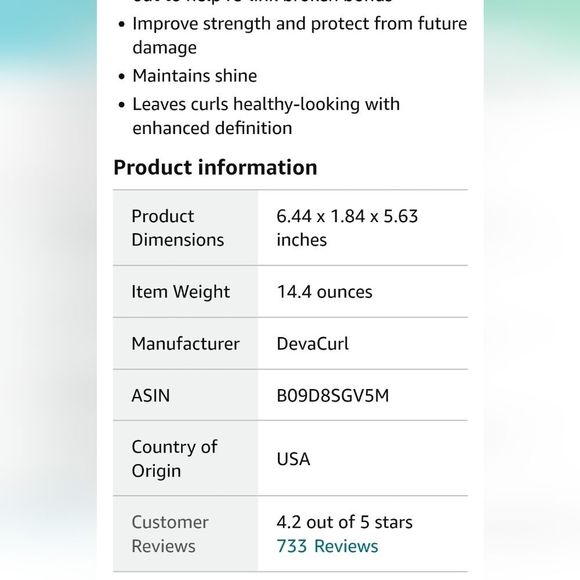Select the Leaves curls healthy-looking bullet text
Screen dimensions: 580x580
(x=266, y=116)
